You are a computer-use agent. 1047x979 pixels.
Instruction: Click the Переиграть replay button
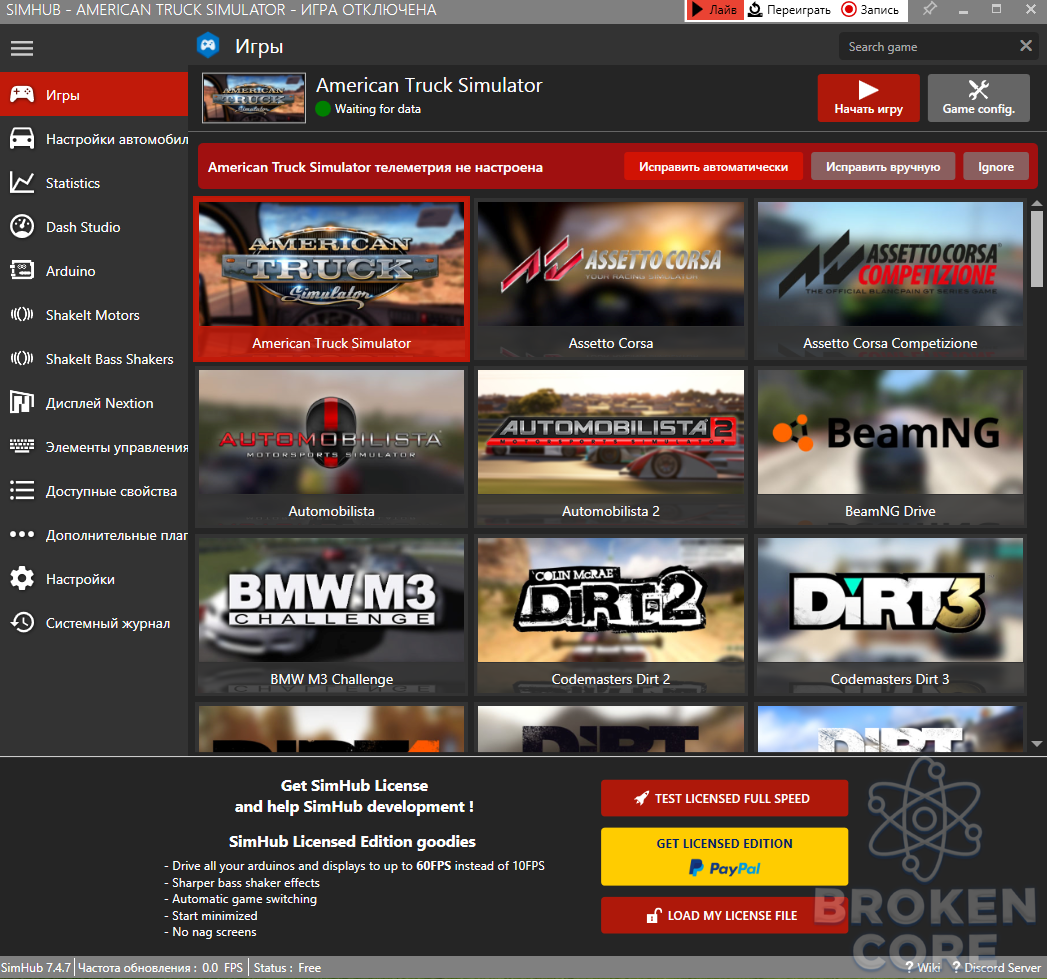tap(789, 10)
